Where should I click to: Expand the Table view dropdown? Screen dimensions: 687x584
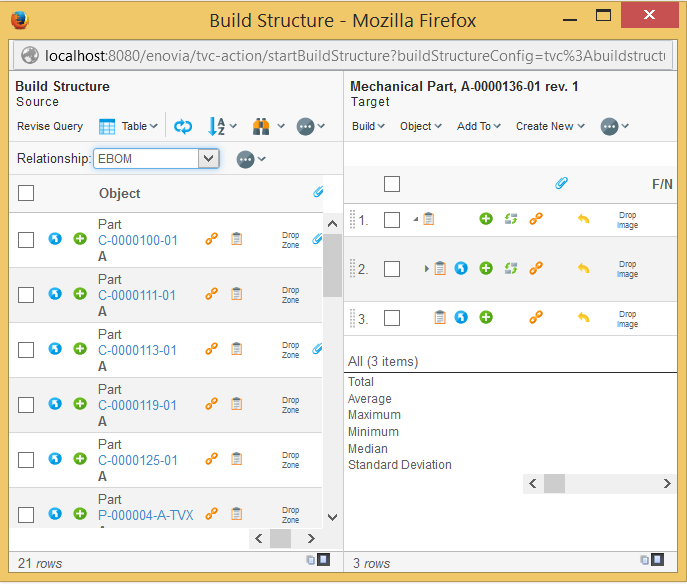click(129, 126)
